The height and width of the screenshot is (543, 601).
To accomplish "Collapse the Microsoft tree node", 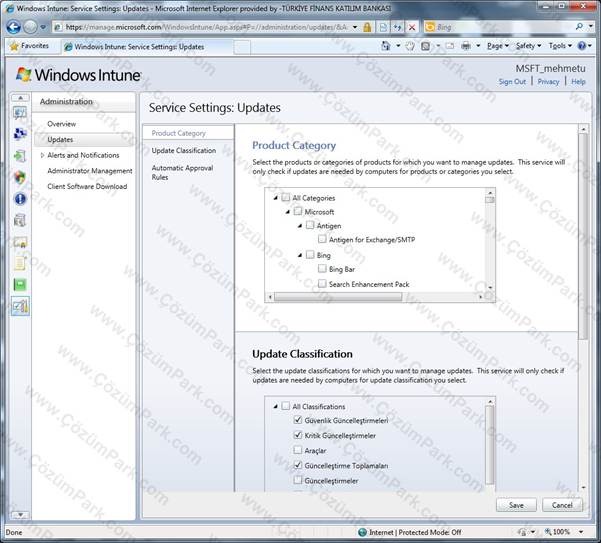I will click(x=288, y=212).
